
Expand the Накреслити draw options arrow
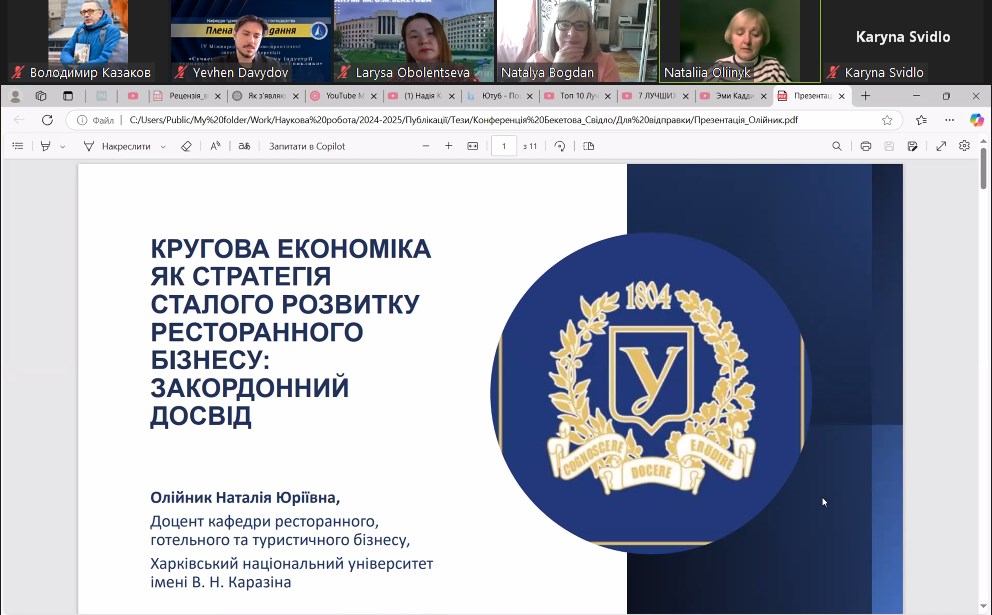coord(164,147)
